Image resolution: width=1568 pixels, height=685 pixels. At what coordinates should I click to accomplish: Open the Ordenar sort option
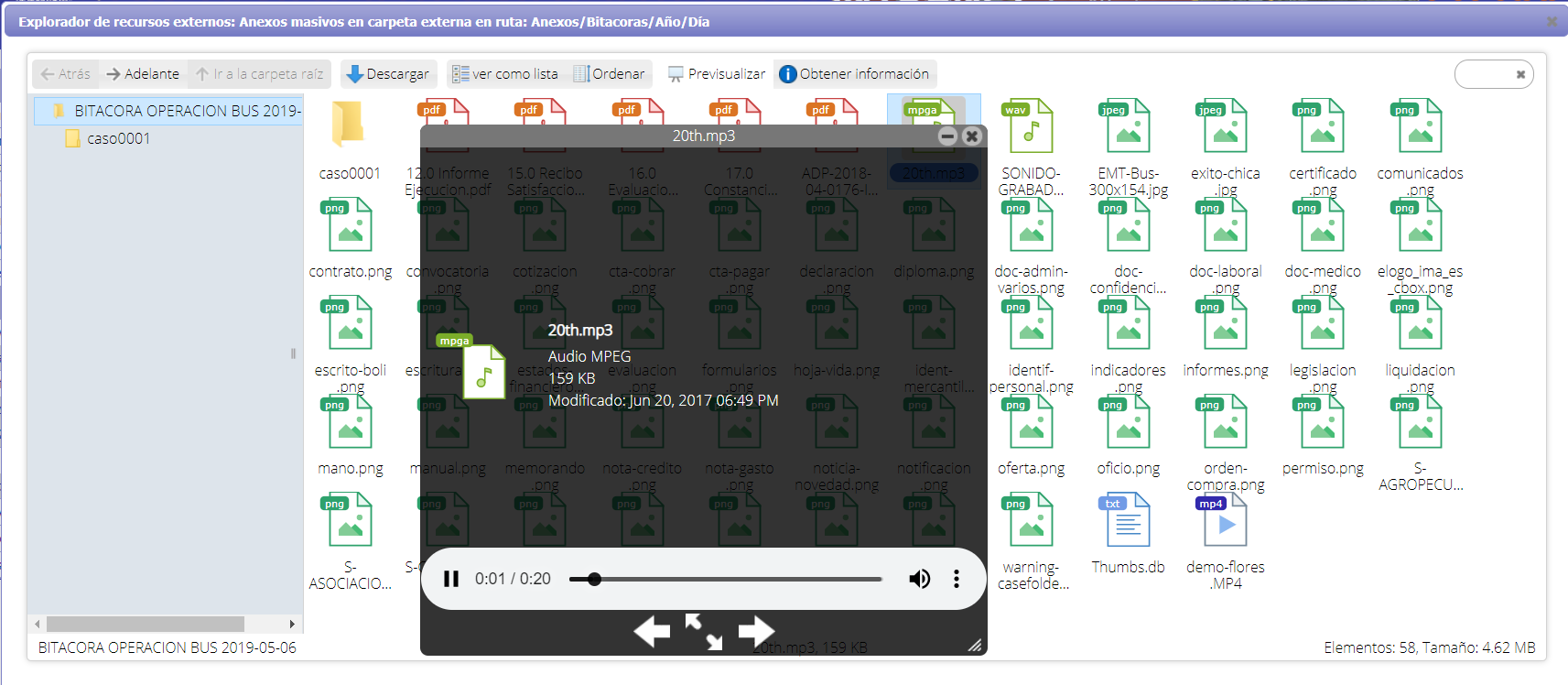click(610, 74)
